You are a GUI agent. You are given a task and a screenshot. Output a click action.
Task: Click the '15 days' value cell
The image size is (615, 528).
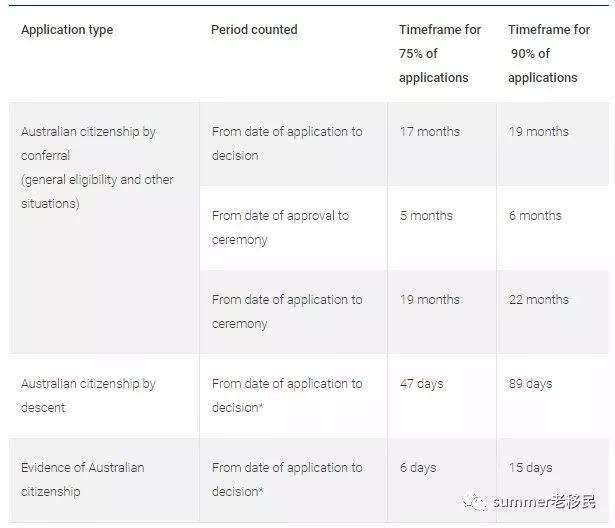tap(553, 480)
